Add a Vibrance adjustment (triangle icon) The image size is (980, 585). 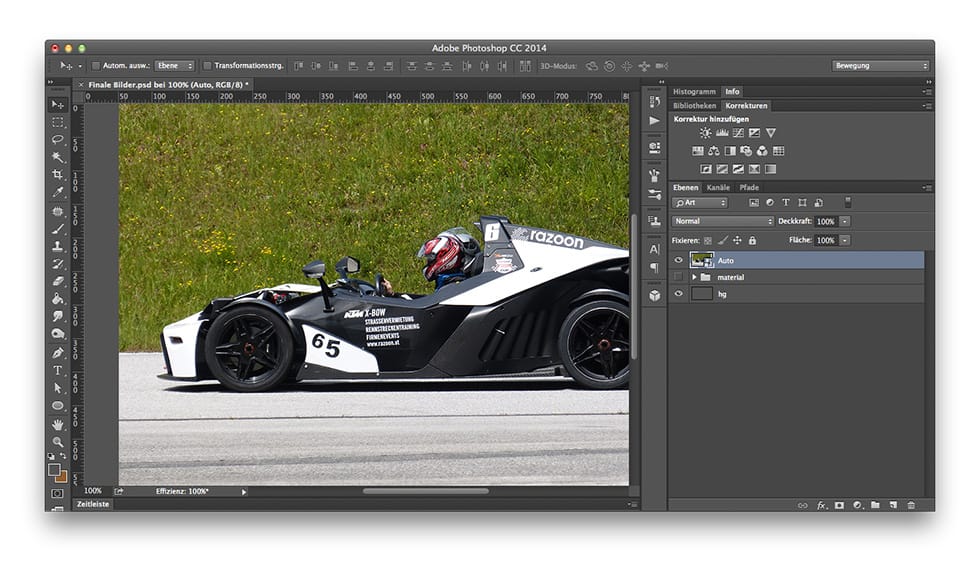(771, 132)
